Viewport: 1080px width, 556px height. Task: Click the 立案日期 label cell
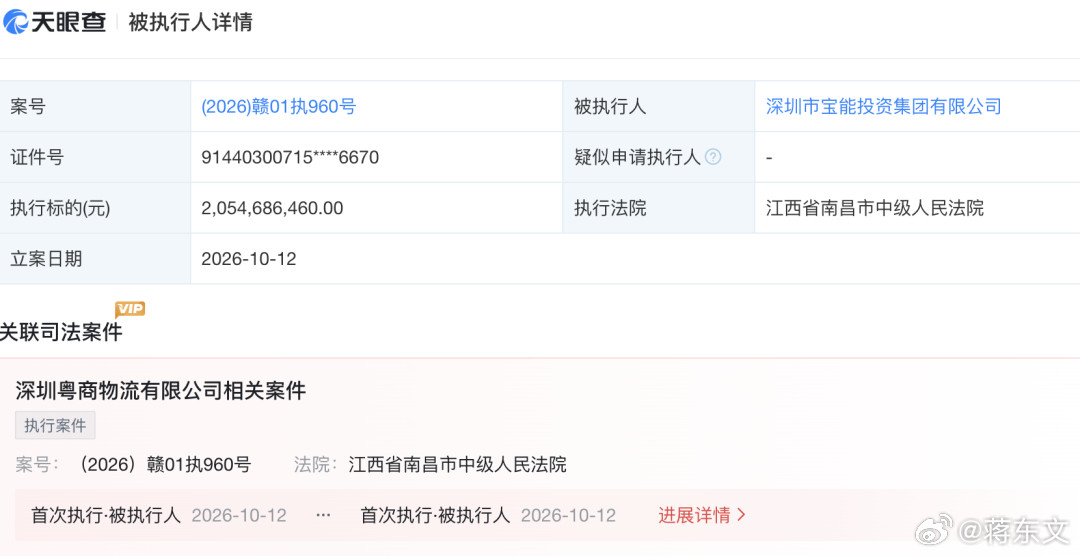(x=95, y=259)
